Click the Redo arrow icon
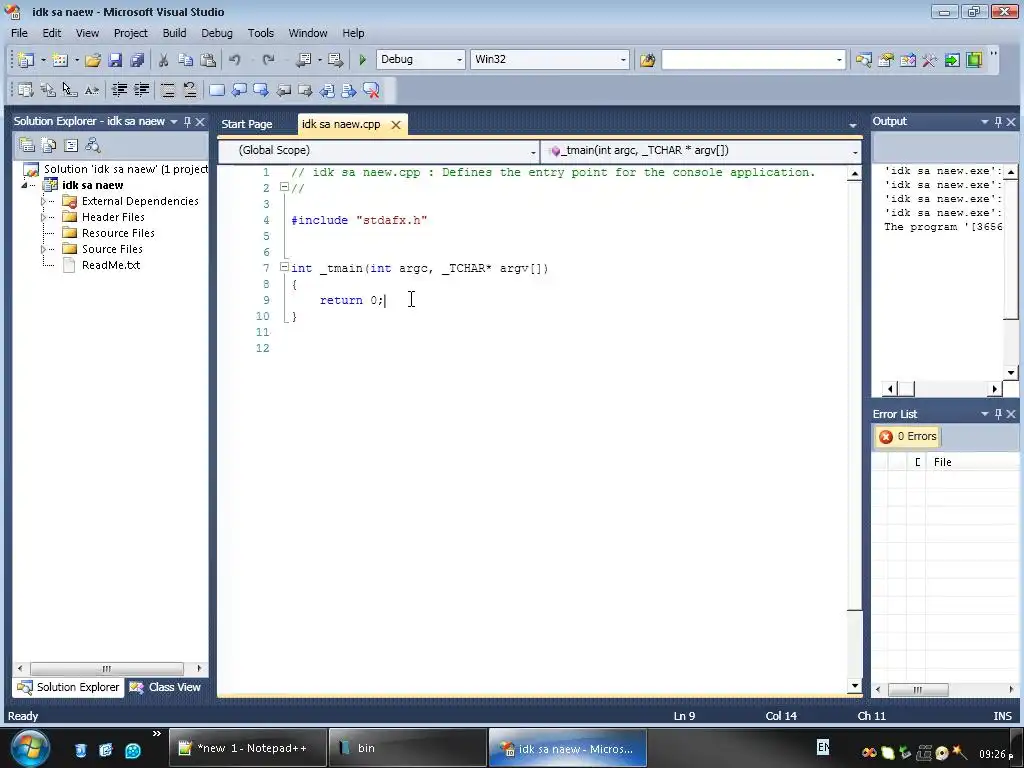The height and width of the screenshot is (768, 1024). (x=268, y=60)
